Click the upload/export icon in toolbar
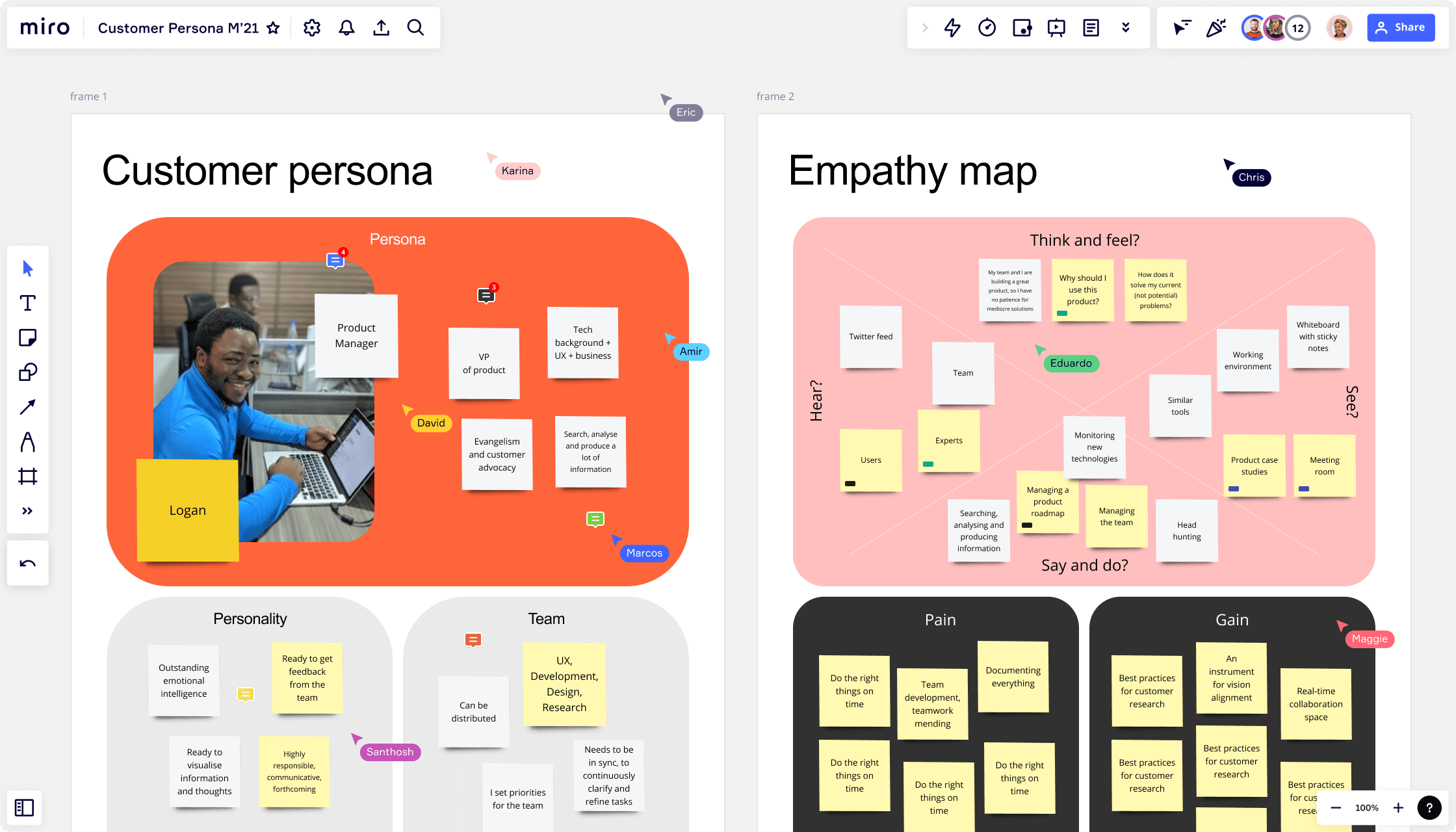1456x832 pixels. click(x=381, y=27)
